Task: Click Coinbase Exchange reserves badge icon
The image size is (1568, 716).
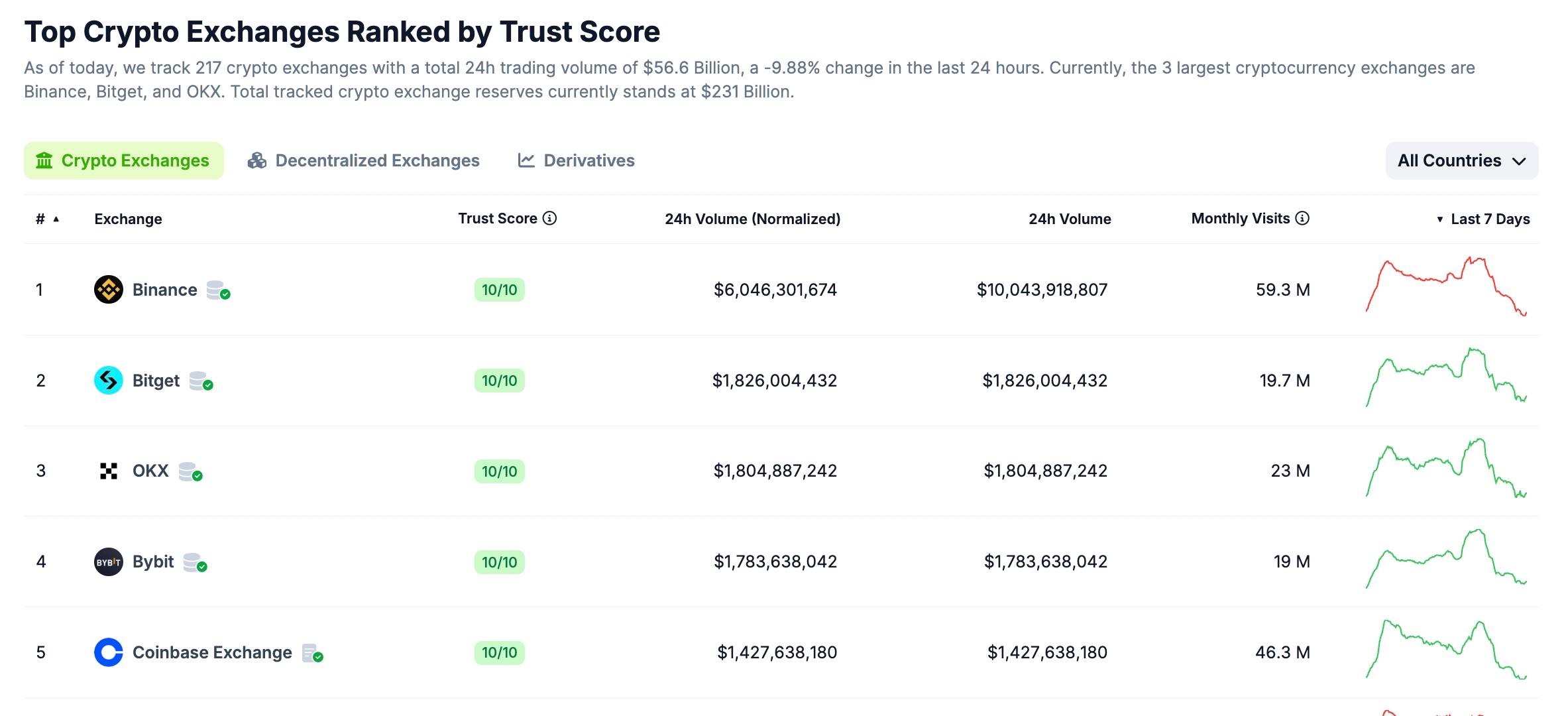Action: pyautogui.click(x=312, y=653)
